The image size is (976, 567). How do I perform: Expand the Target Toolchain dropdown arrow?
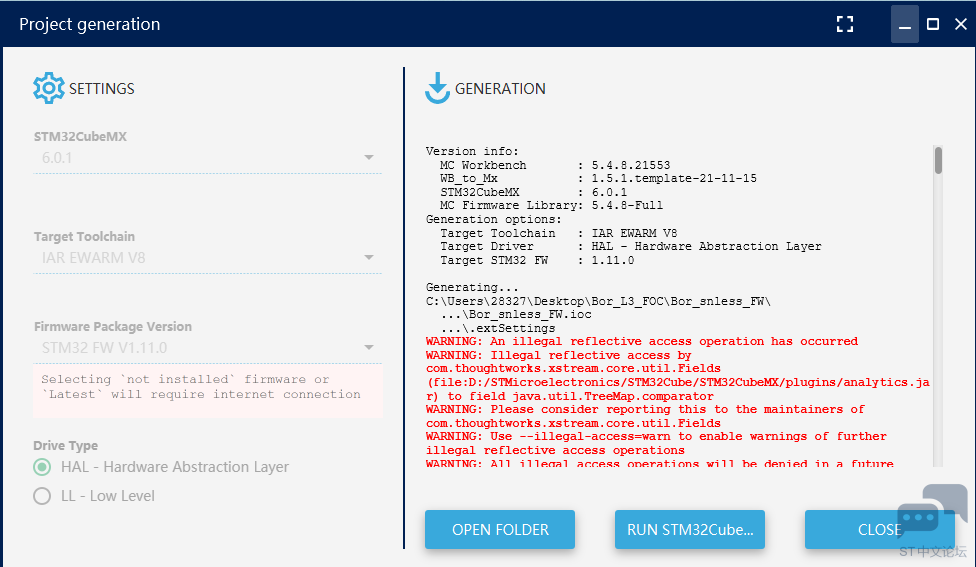(x=368, y=257)
